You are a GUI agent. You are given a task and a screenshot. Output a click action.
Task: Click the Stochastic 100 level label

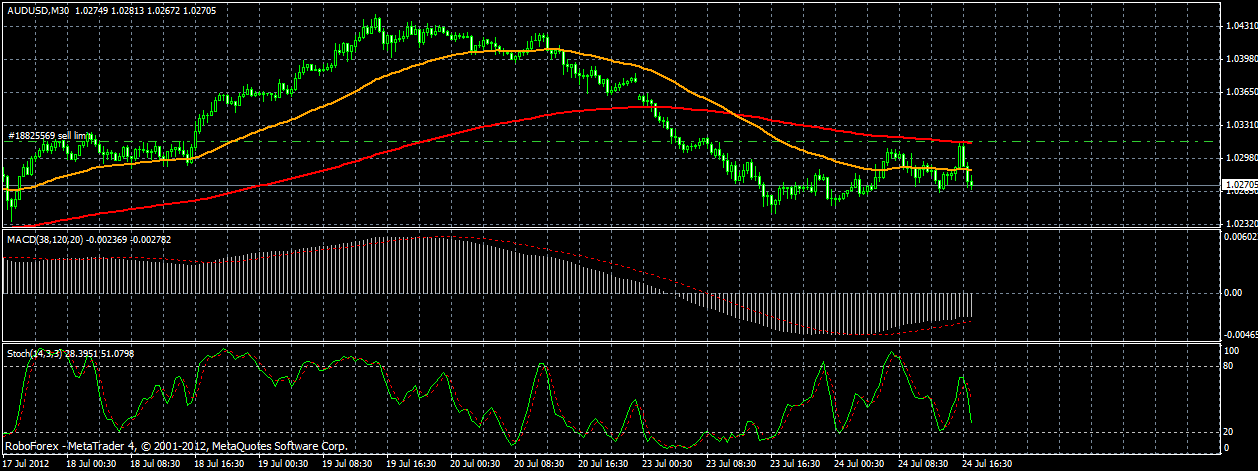[x=1232, y=350]
